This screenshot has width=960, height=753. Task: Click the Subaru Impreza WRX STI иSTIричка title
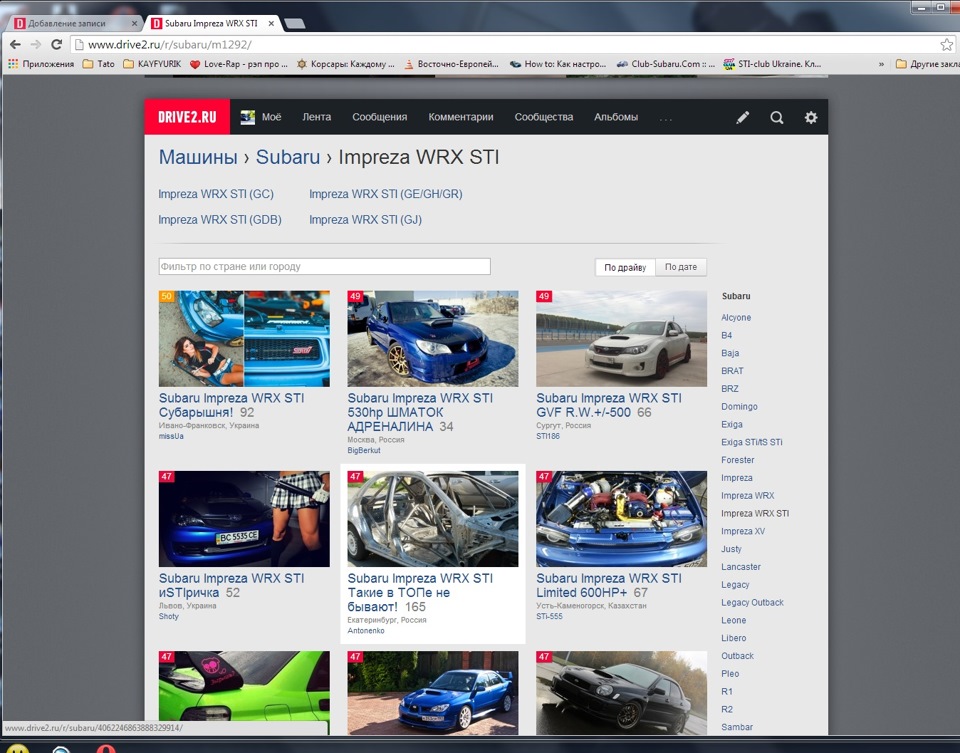point(231,585)
